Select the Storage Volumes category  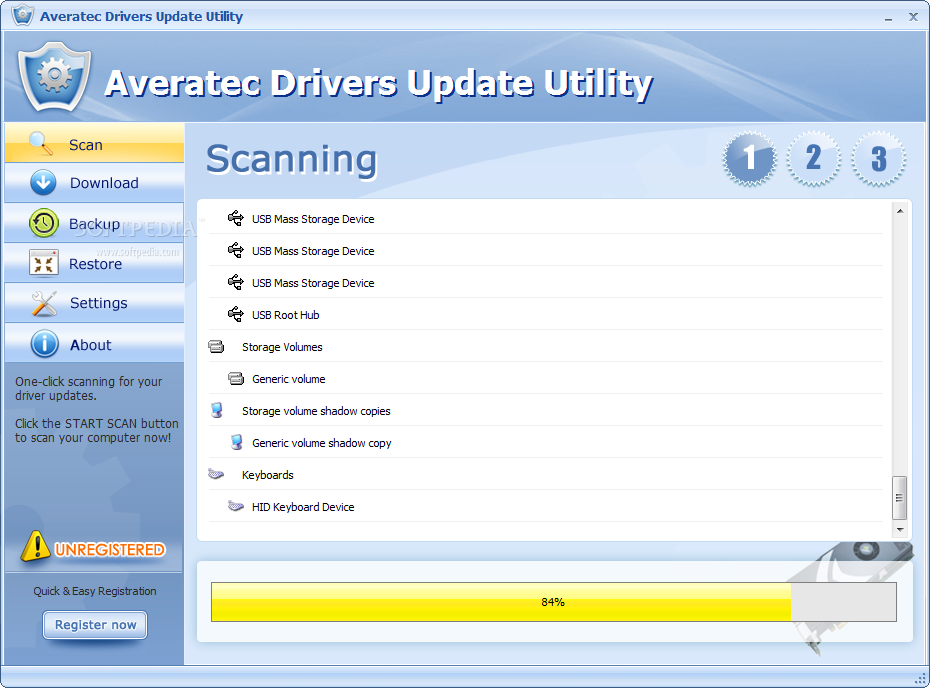click(545, 346)
